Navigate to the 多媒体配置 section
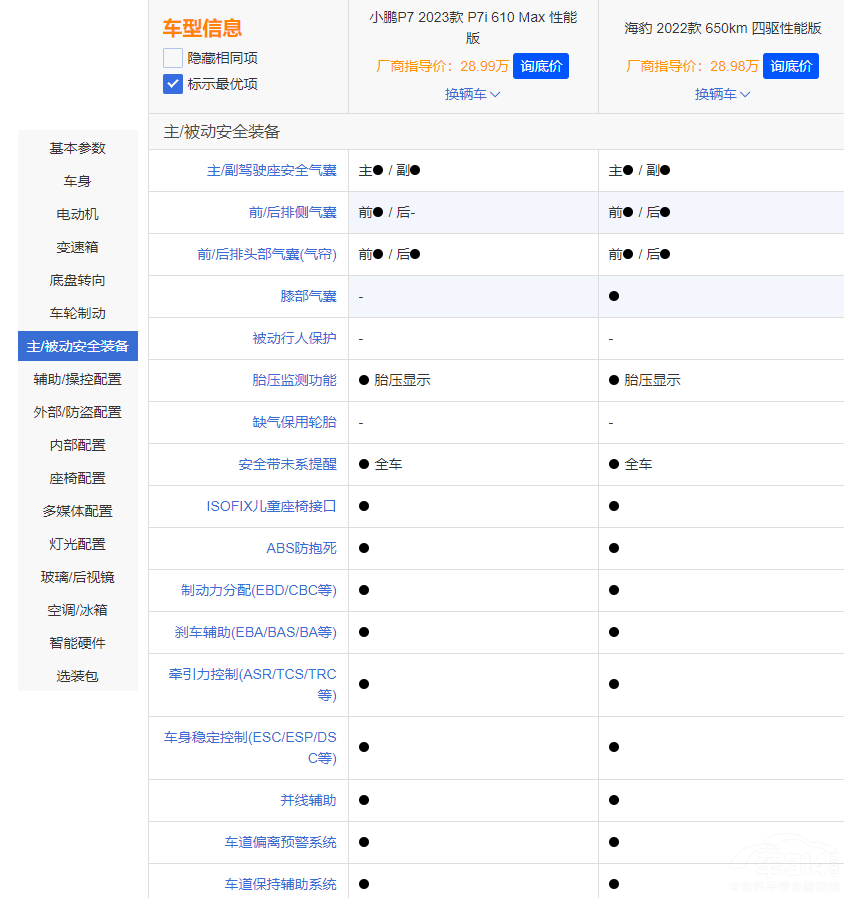This screenshot has height=898, width=844. 78,511
